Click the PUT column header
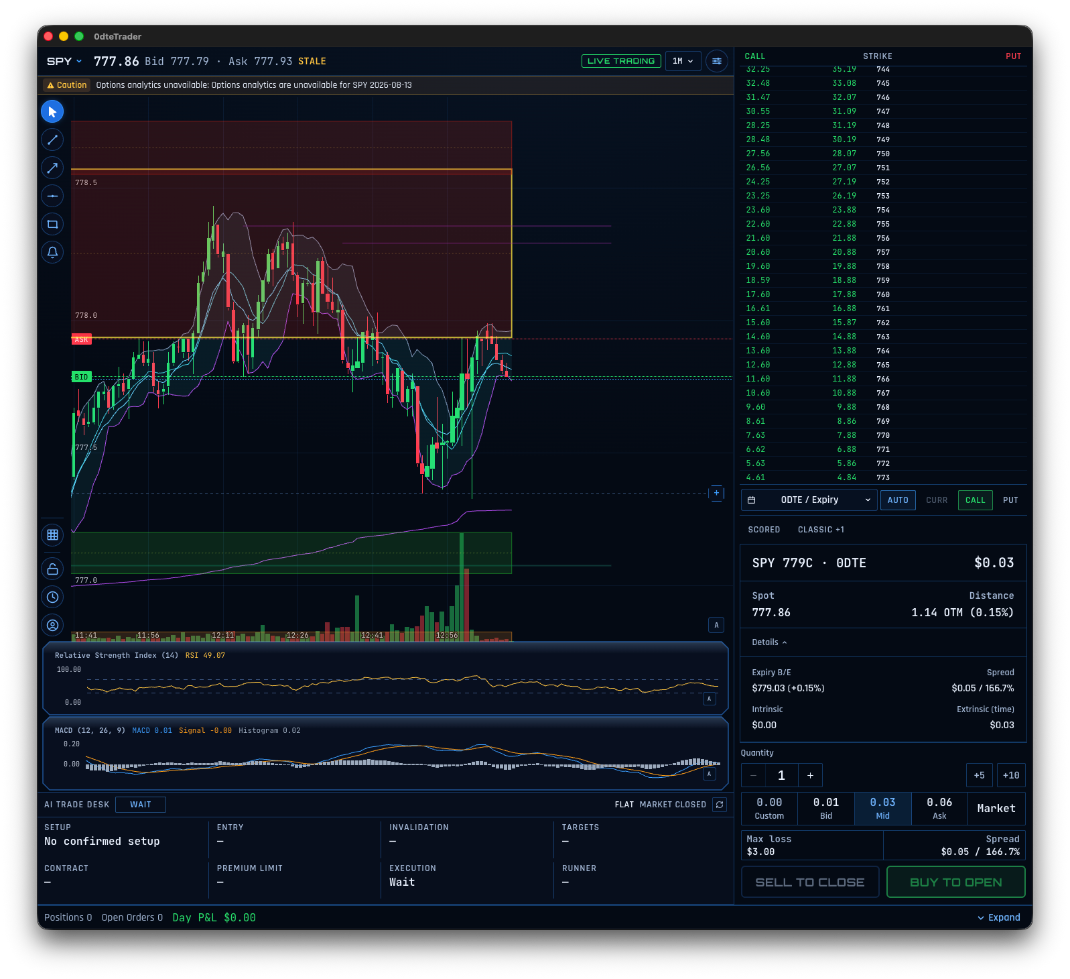Screen dimensions: 1070x979 pos(1013,57)
